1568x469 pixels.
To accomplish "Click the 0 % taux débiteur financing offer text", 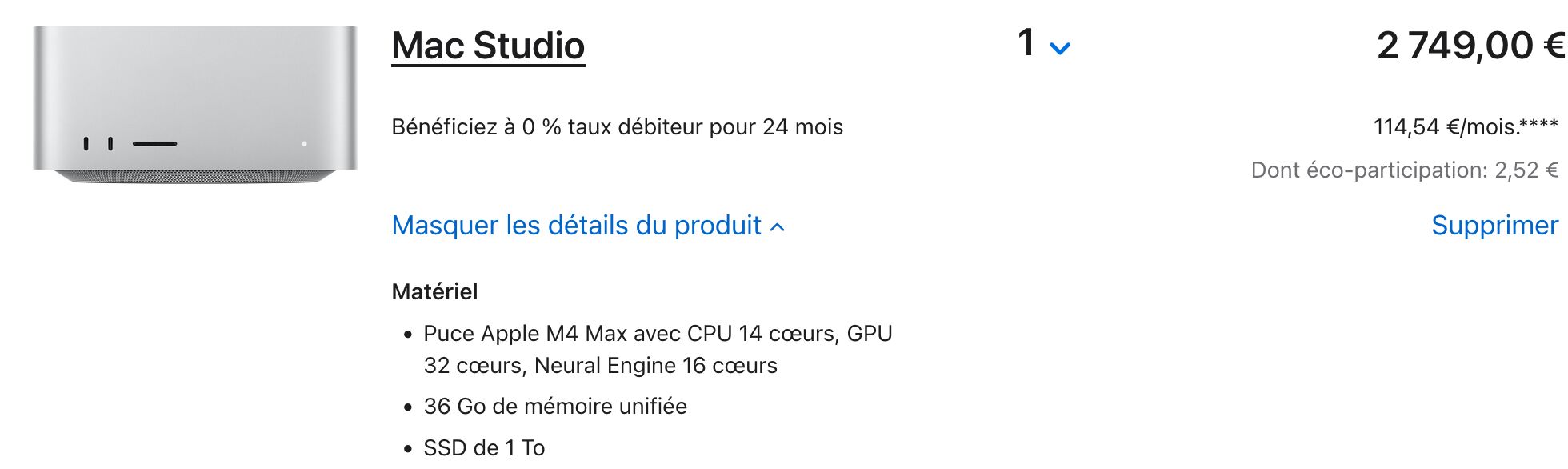I will (617, 127).
